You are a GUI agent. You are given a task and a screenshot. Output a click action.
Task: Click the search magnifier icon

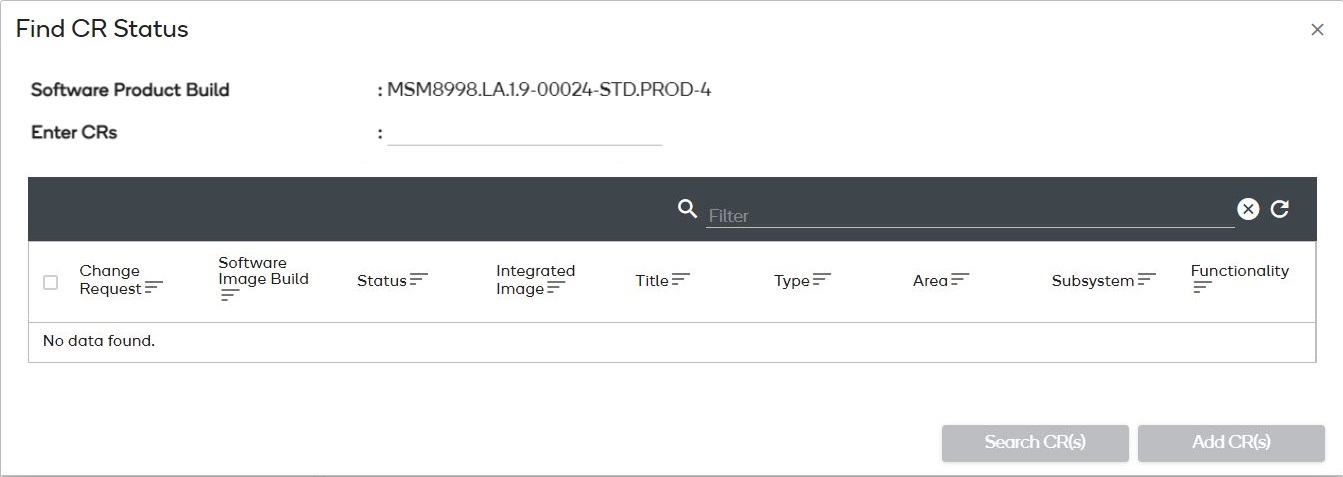click(x=687, y=208)
